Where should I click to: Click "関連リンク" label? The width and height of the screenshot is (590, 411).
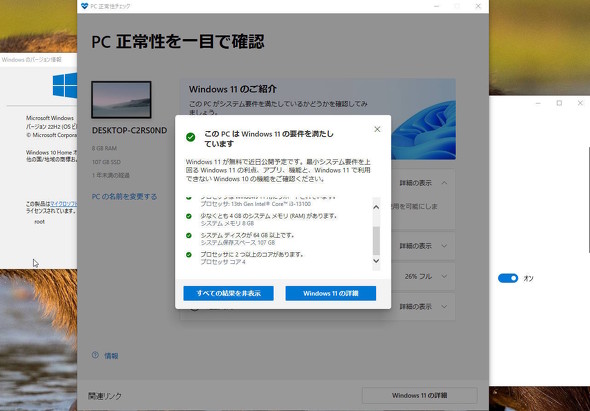point(105,396)
